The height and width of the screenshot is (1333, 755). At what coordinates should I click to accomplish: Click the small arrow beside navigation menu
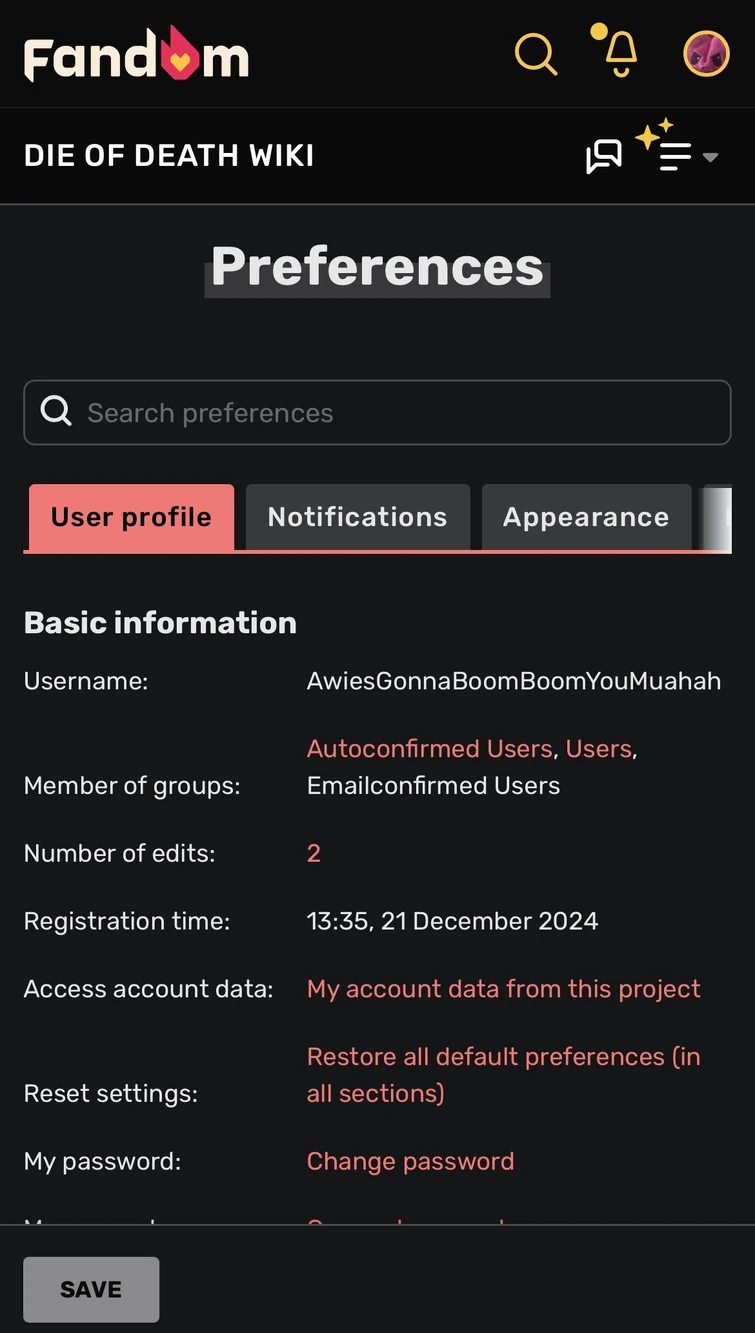pyautogui.click(x=710, y=157)
